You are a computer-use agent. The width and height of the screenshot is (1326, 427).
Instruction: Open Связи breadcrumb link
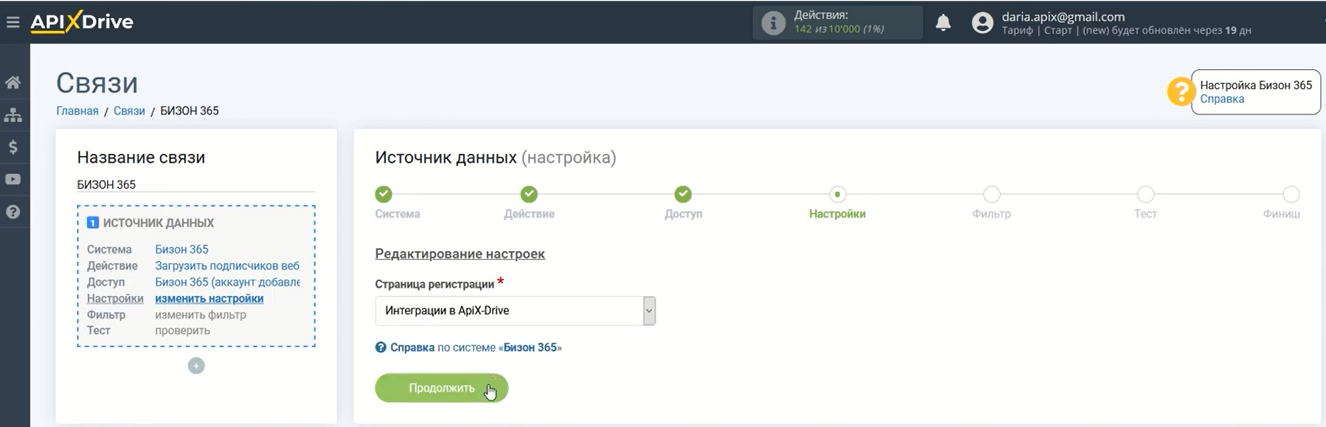129,111
